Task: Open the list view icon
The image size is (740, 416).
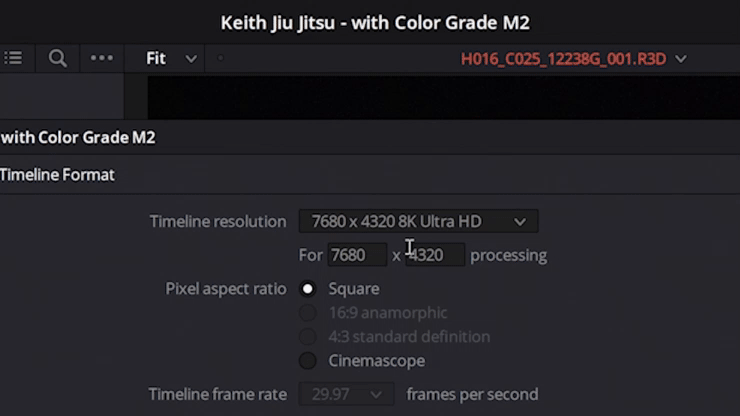Action: click(13, 58)
